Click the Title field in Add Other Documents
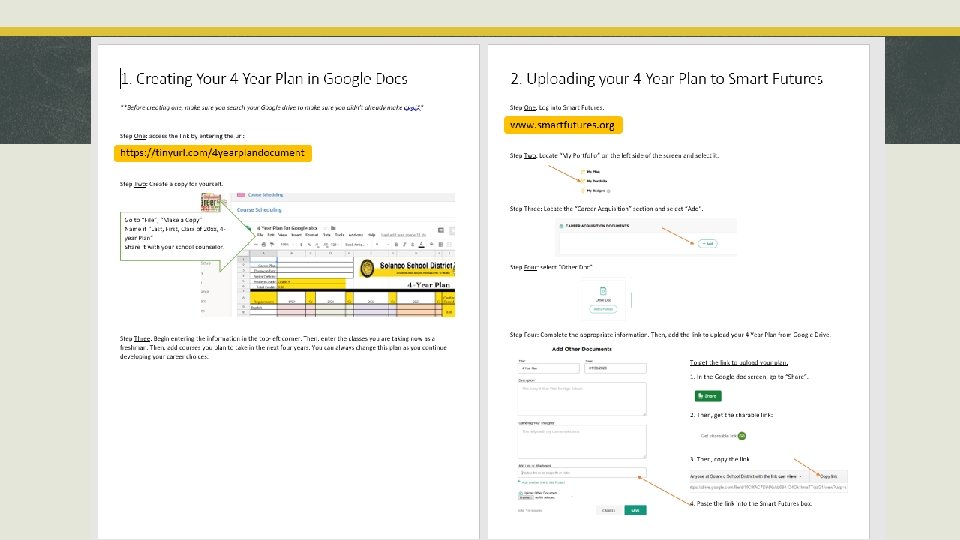This screenshot has height=540, width=960. coord(549,369)
